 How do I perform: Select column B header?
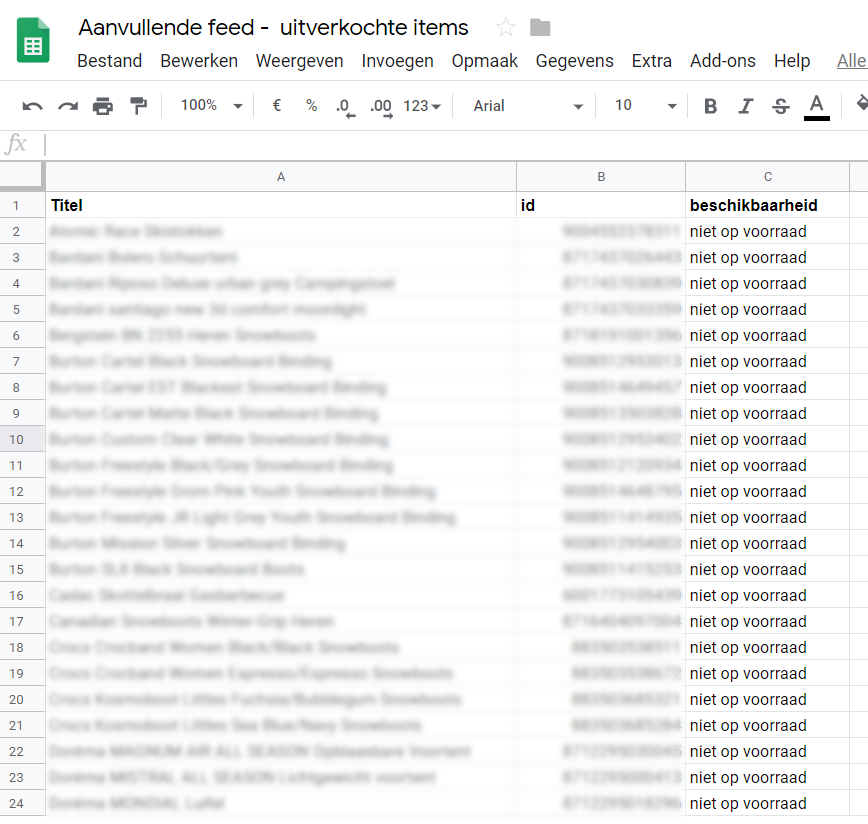pyautogui.click(x=601, y=177)
